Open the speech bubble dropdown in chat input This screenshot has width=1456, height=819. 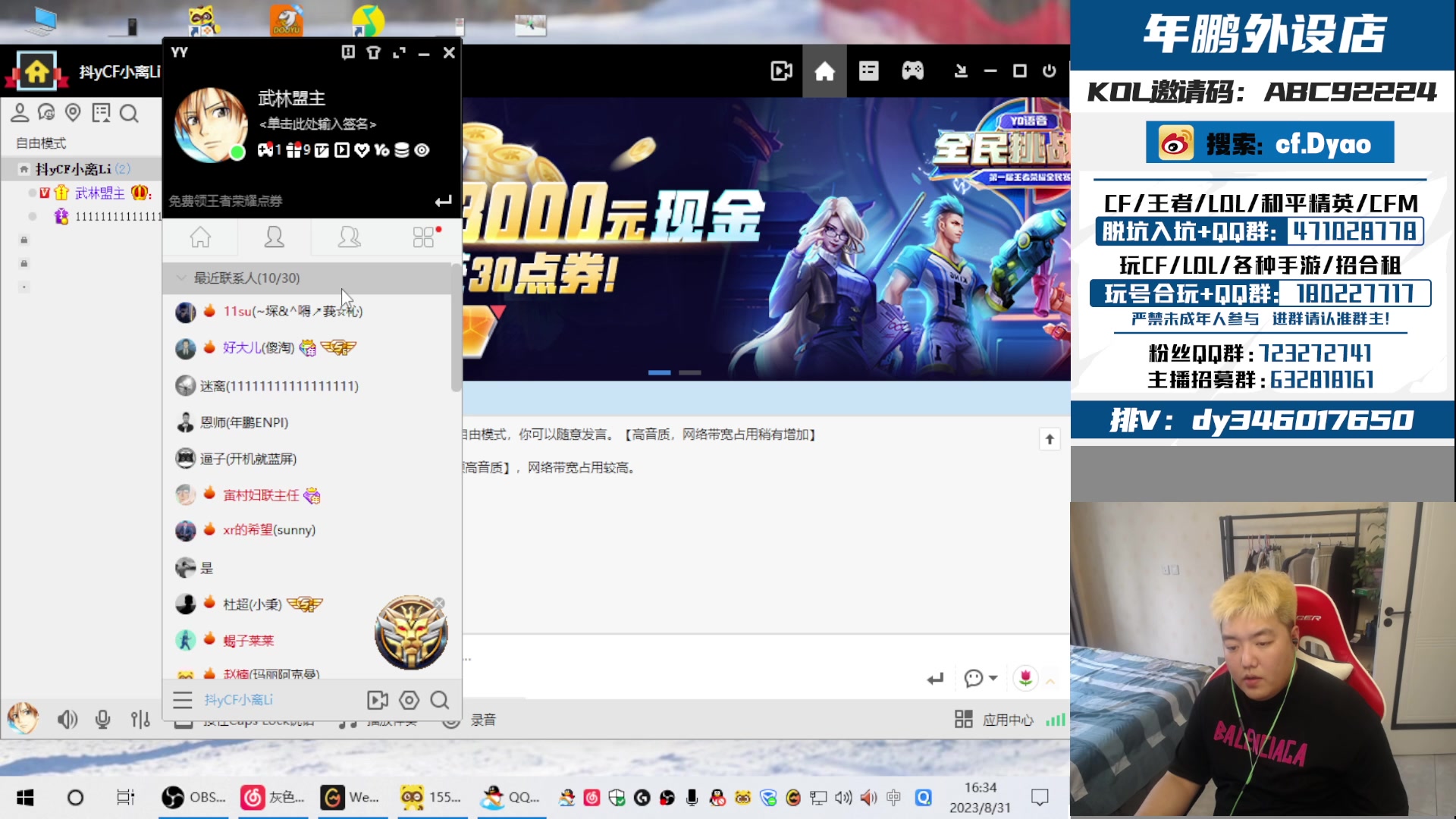click(x=980, y=679)
